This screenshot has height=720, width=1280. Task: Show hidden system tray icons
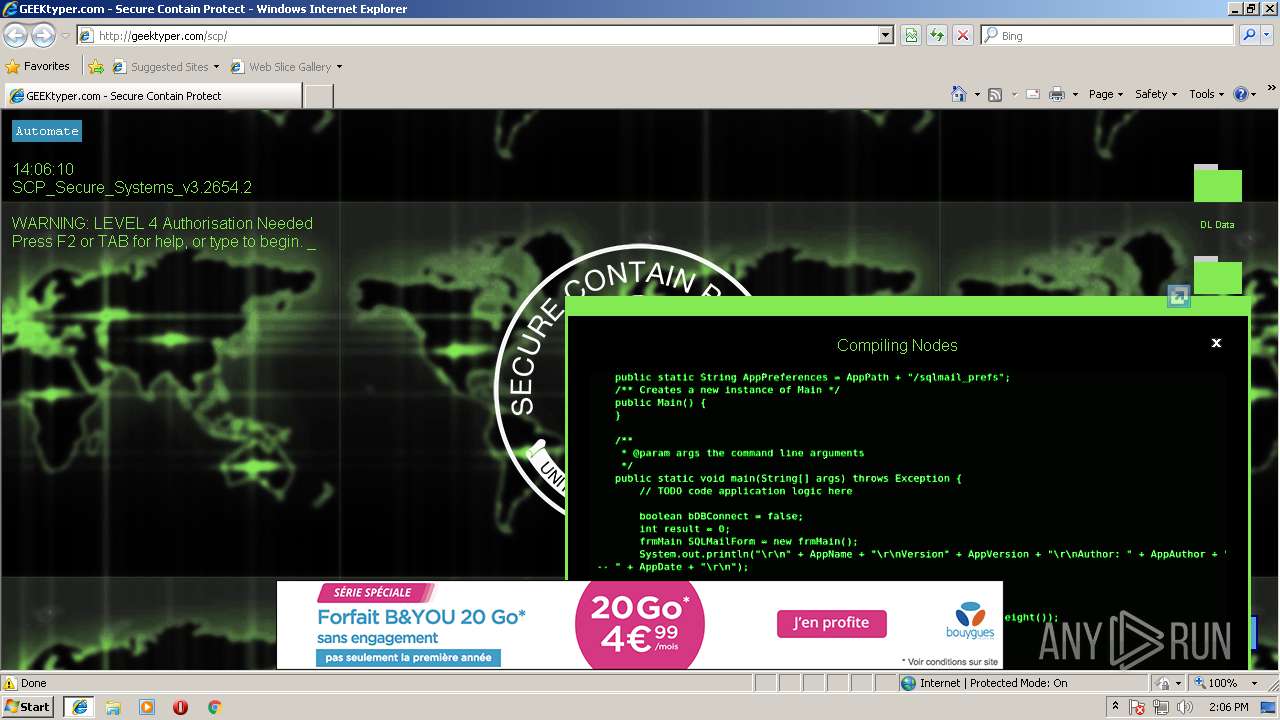(x=1116, y=707)
